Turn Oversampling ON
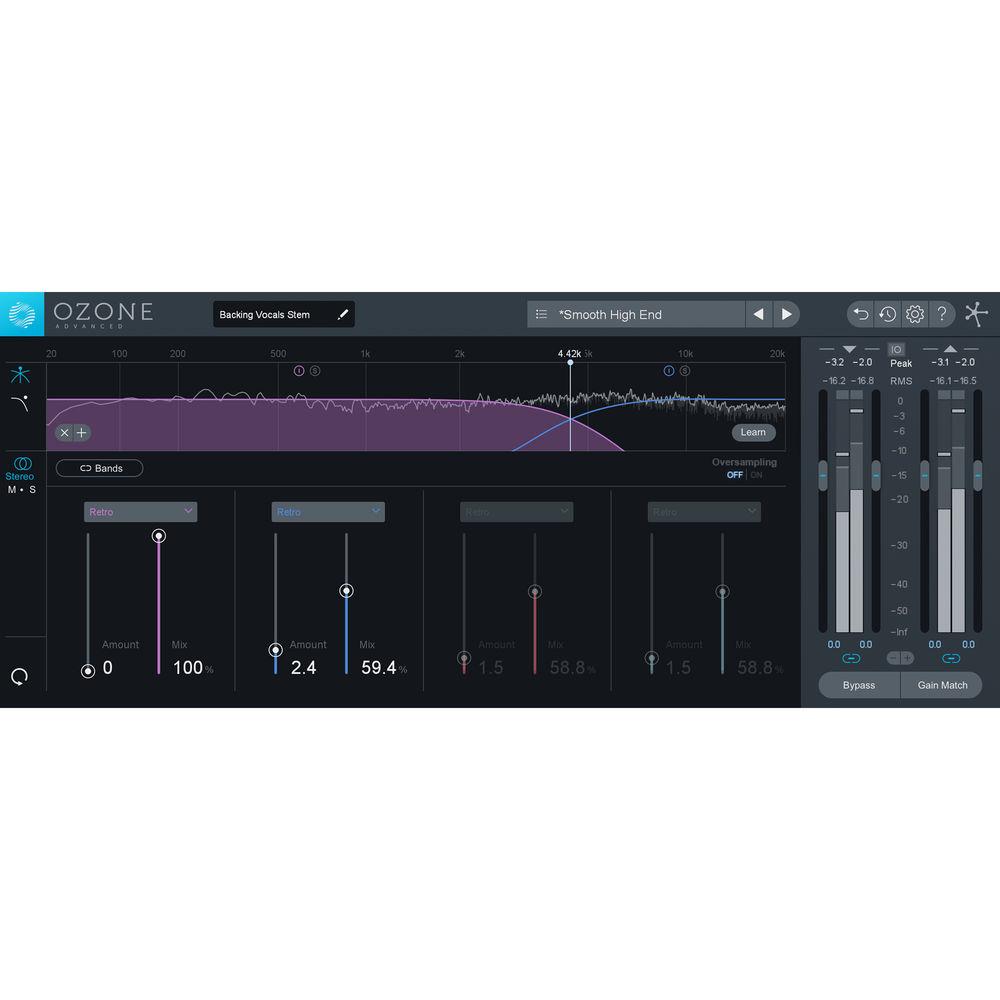Viewport: 1000px width, 1000px height. pos(756,475)
